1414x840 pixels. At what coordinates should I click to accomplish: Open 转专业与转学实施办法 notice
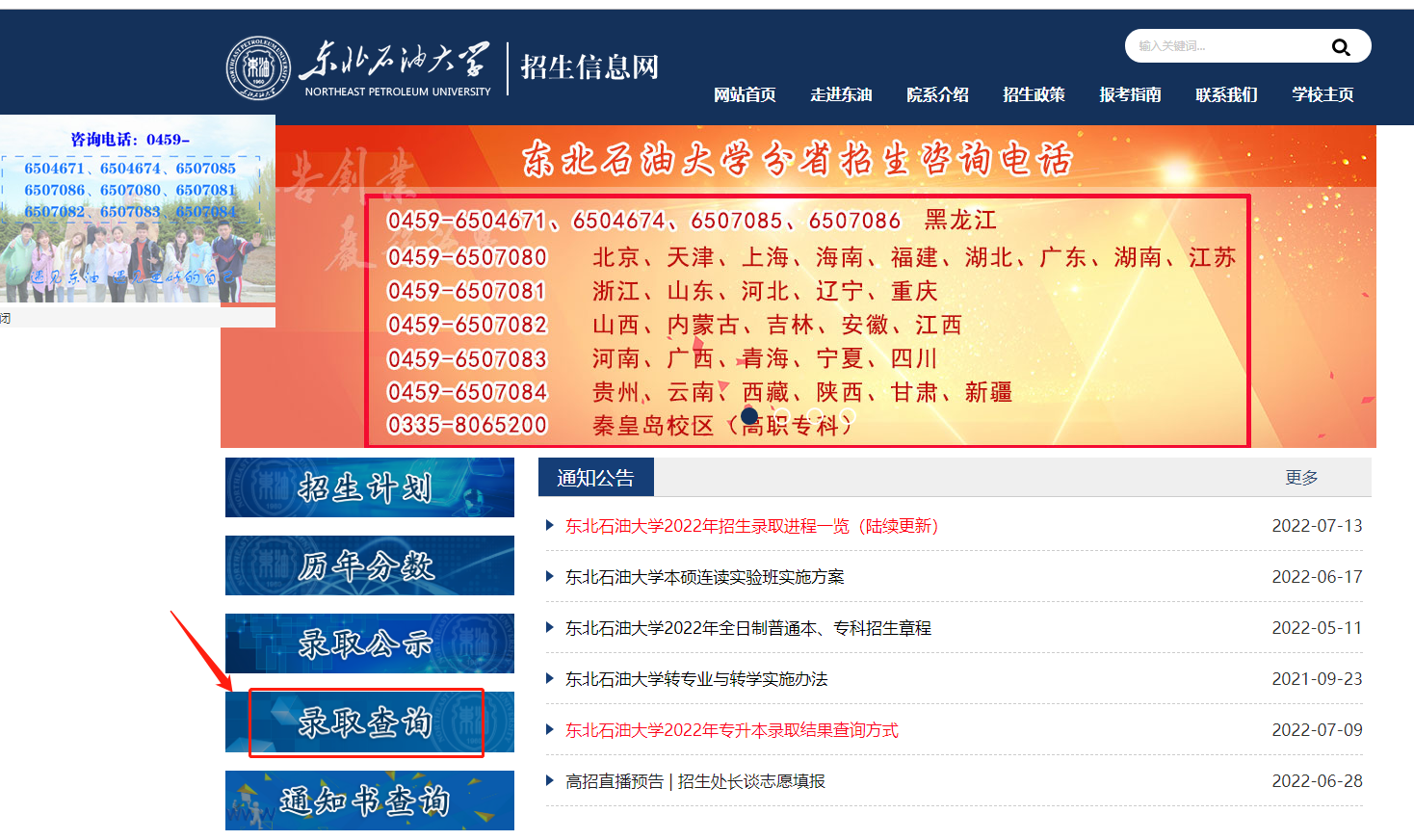696,679
